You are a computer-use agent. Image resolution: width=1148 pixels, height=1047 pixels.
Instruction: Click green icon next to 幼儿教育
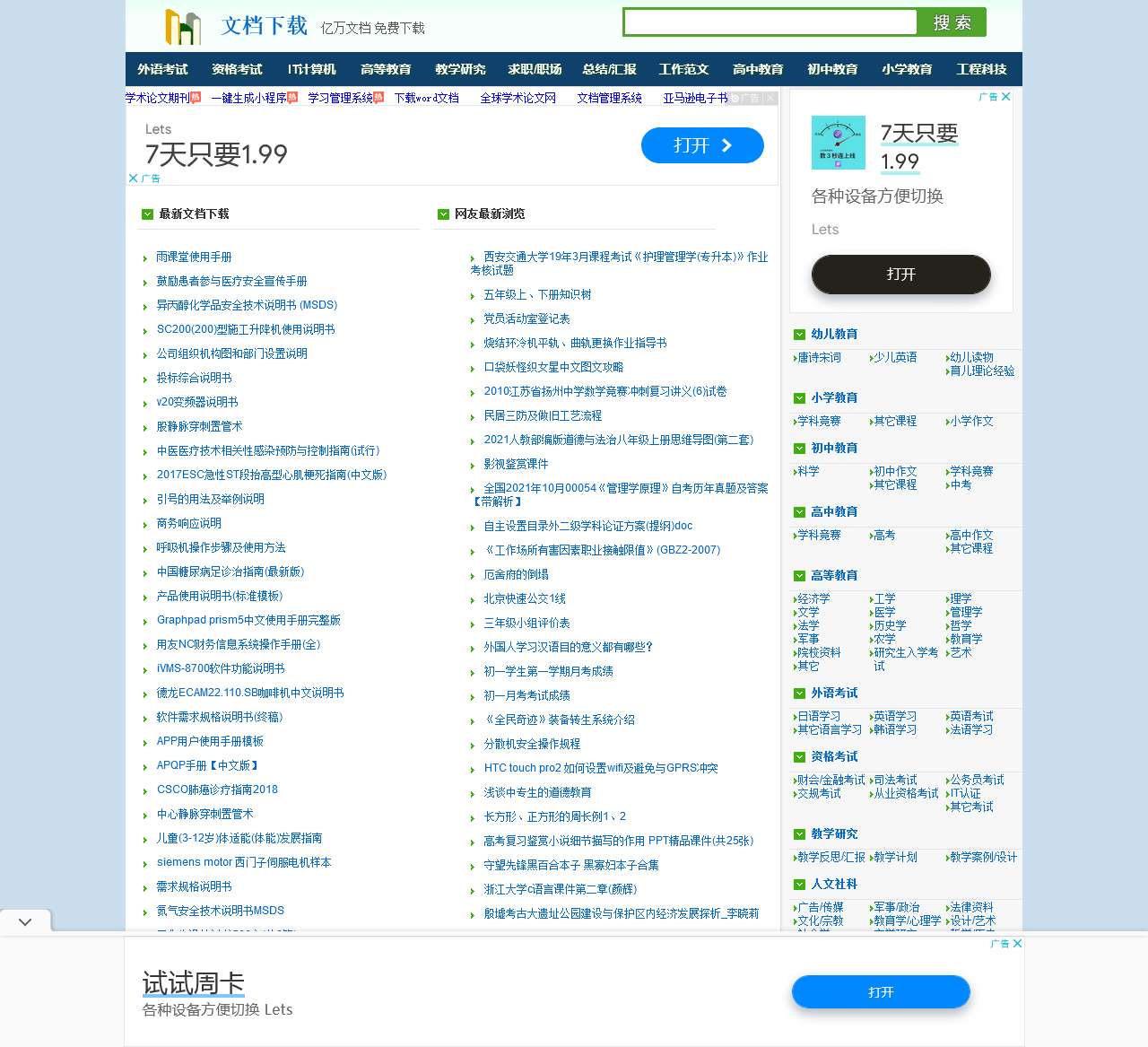[x=799, y=335]
